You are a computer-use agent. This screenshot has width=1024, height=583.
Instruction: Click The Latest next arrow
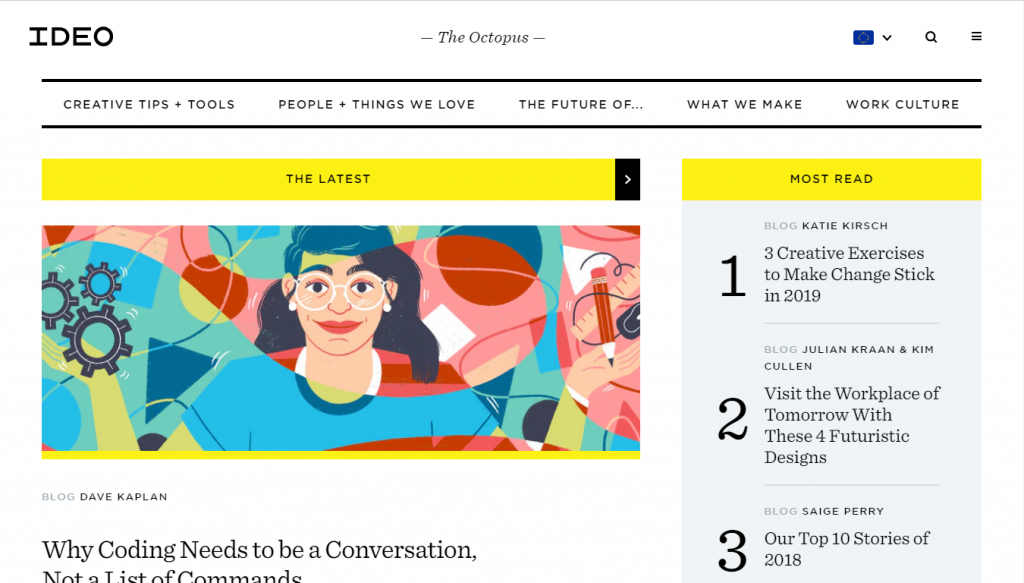[627, 179]
